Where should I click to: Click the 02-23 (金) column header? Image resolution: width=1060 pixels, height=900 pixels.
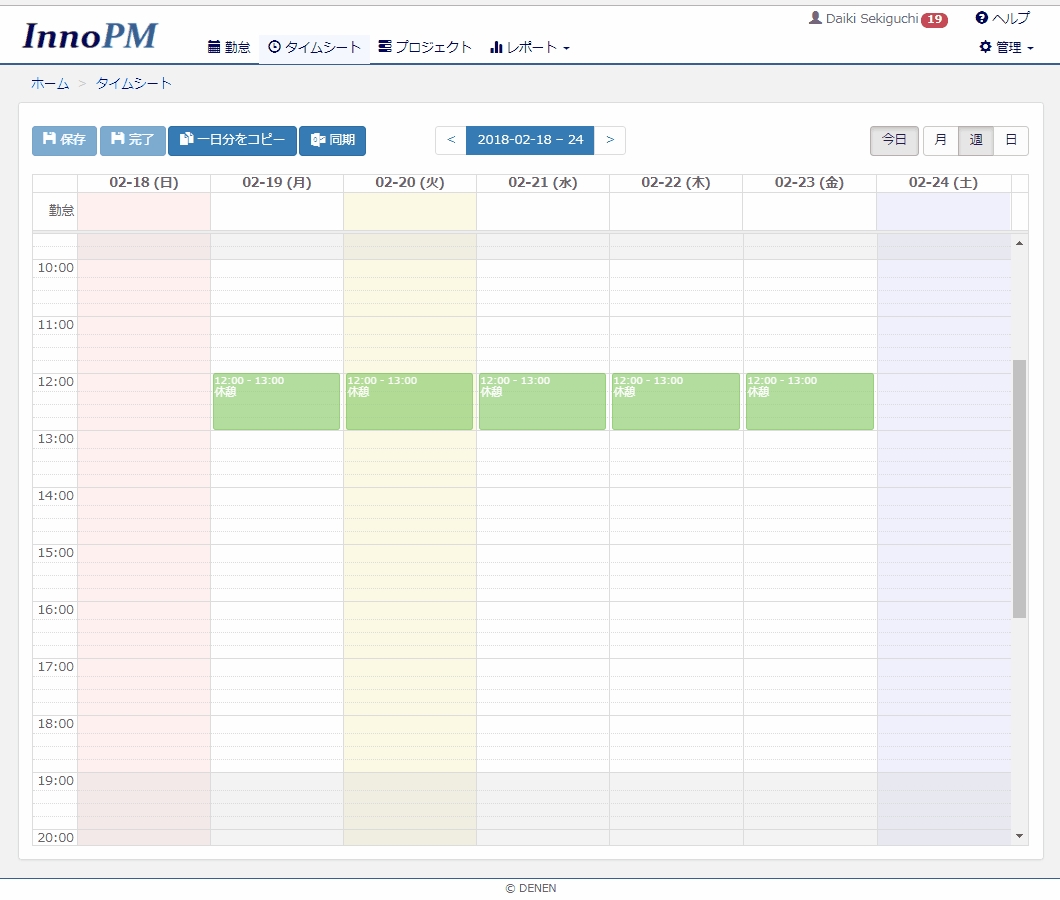pos(809,183)
